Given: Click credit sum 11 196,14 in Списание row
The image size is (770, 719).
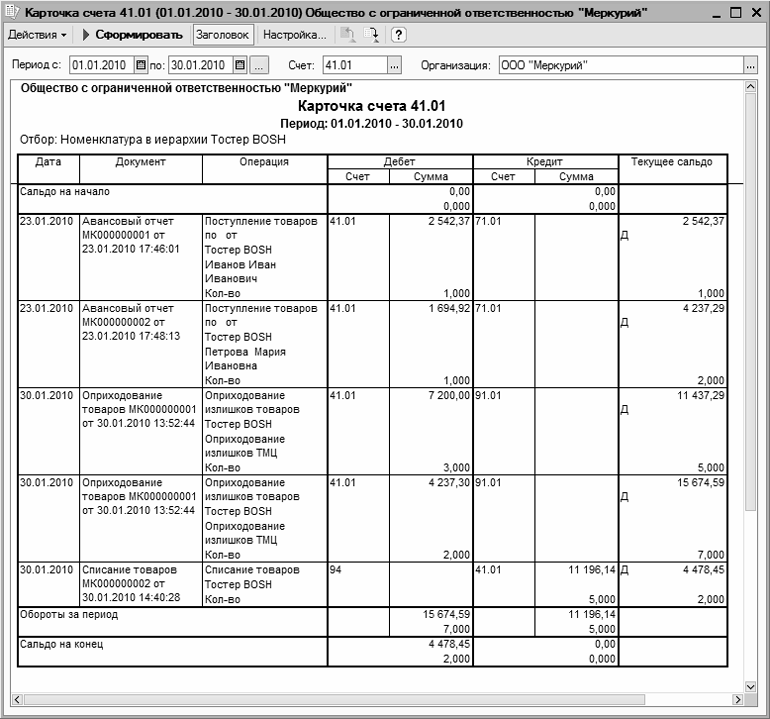Looking at the screenshot, I should (x=576, y=584).
